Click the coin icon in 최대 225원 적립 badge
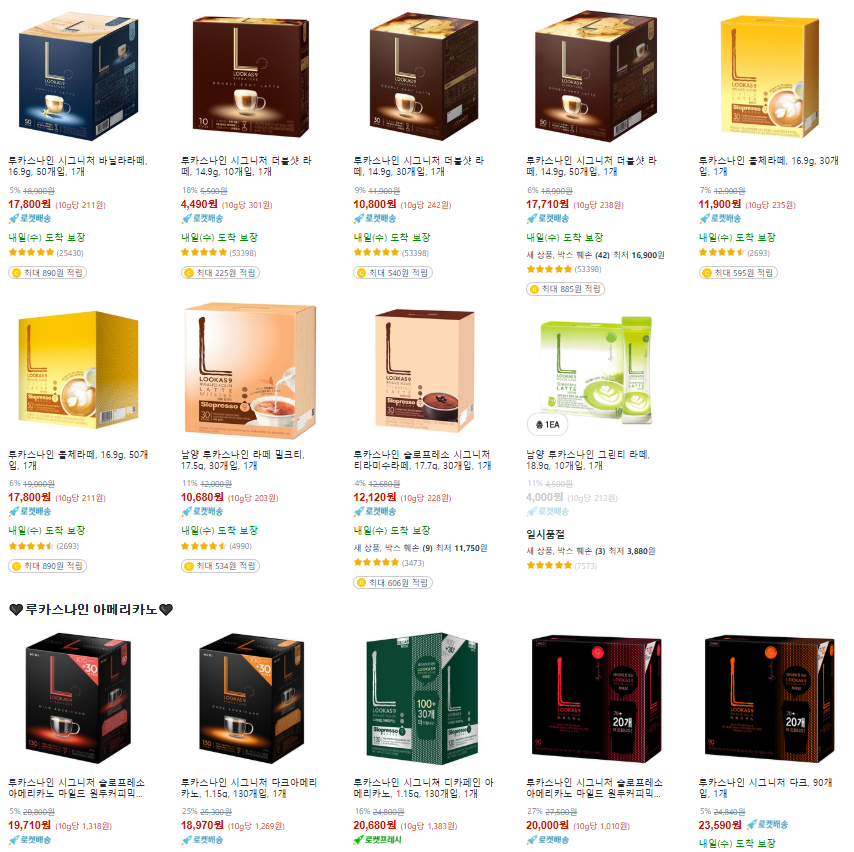 [189, 273]
